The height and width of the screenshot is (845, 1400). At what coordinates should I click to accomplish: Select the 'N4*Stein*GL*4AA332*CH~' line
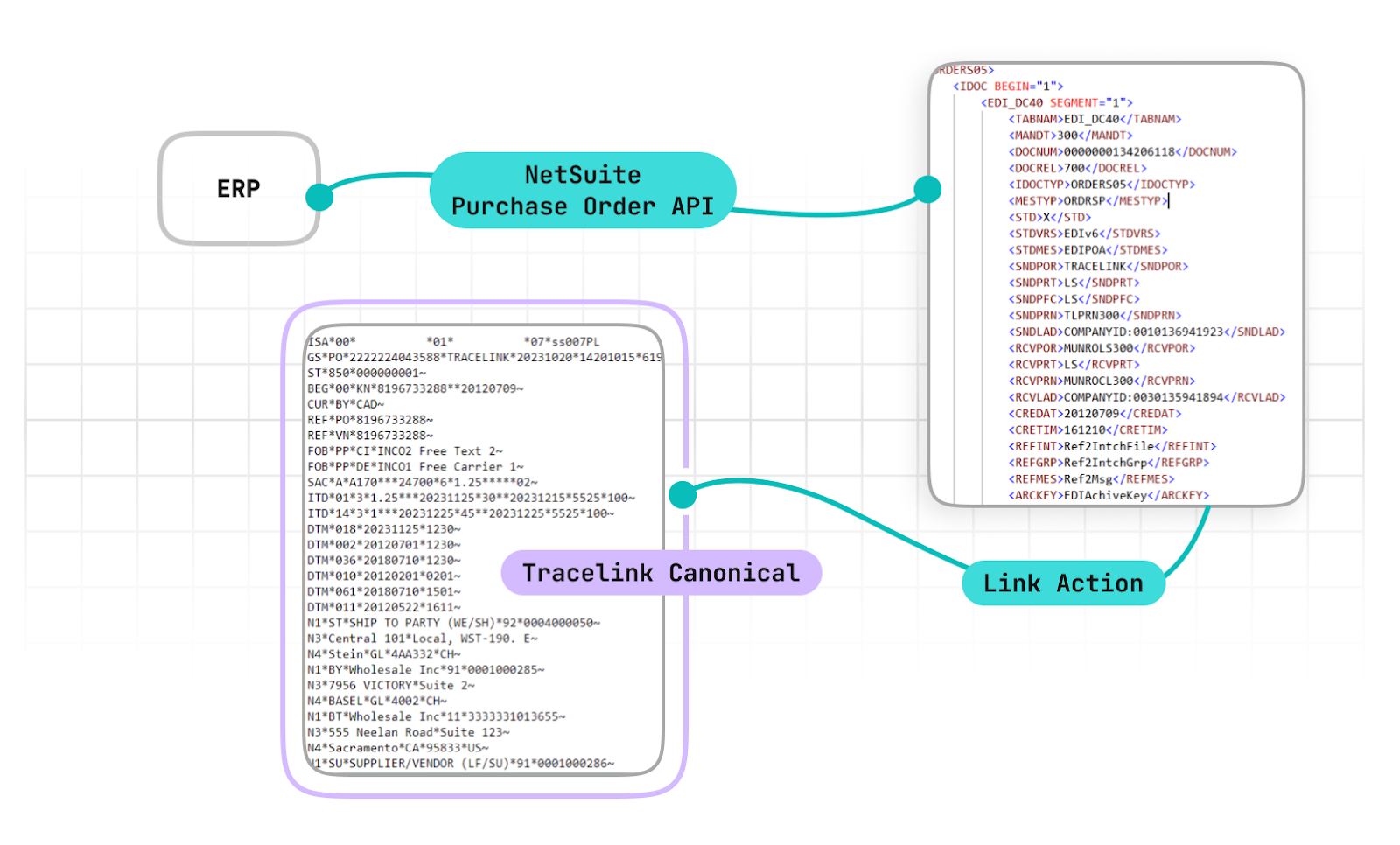[x=384, y=654]
